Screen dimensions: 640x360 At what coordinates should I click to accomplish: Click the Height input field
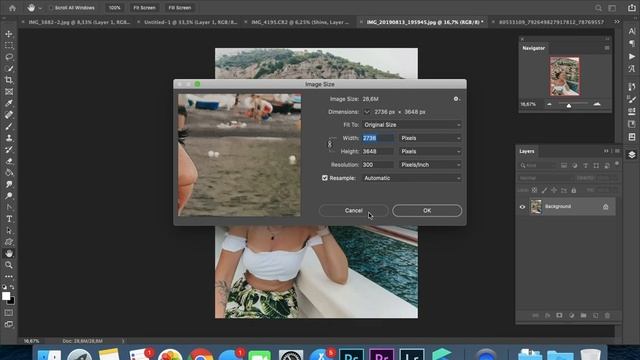pyautogui.click(x=378, y=151)
